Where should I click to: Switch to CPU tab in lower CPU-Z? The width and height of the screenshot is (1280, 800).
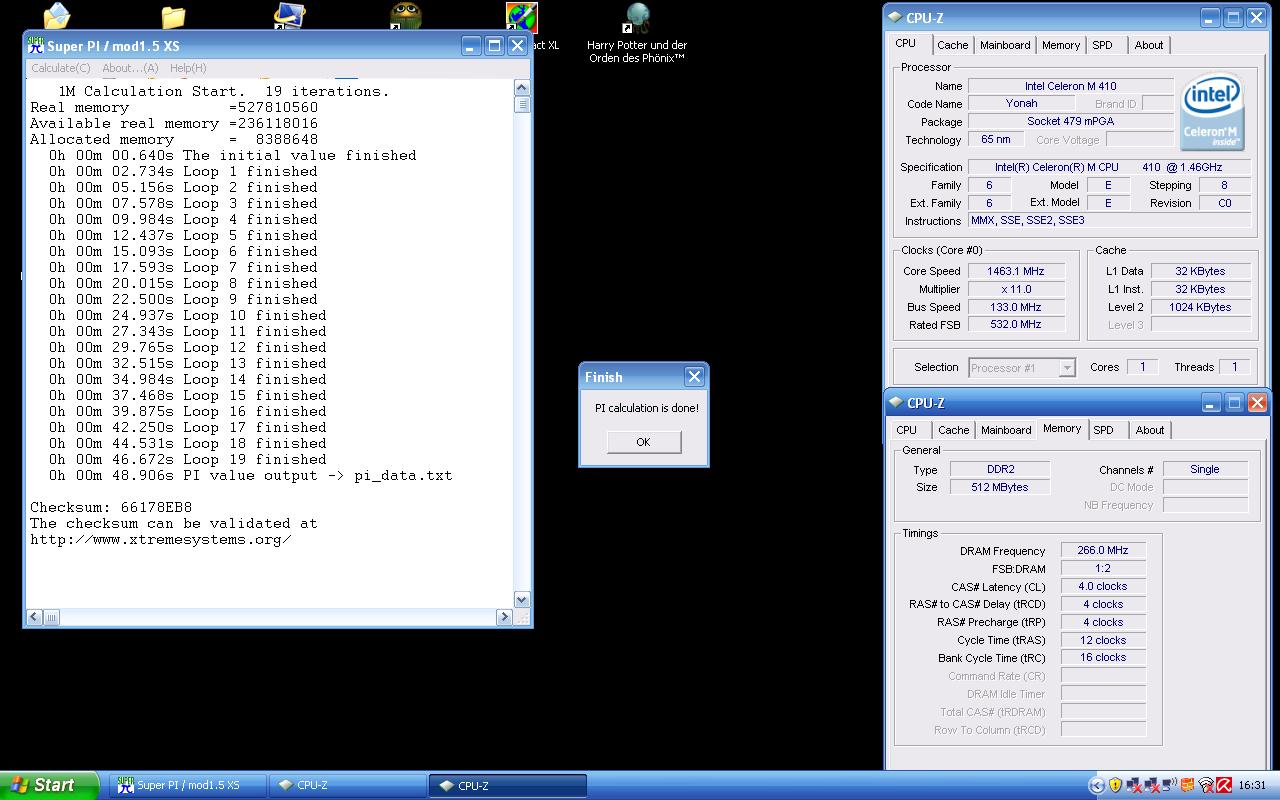(x=907, y=430)
